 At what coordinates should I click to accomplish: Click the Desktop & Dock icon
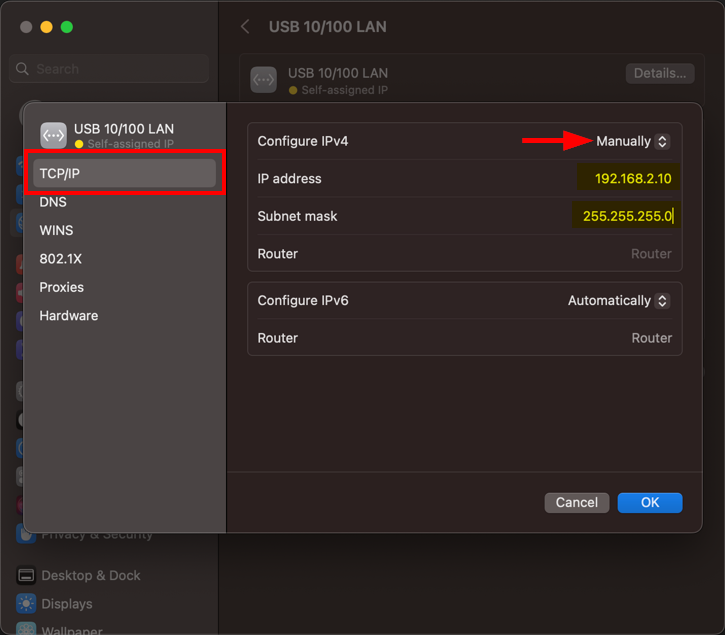pyautogui.click(x=26, y=575)
